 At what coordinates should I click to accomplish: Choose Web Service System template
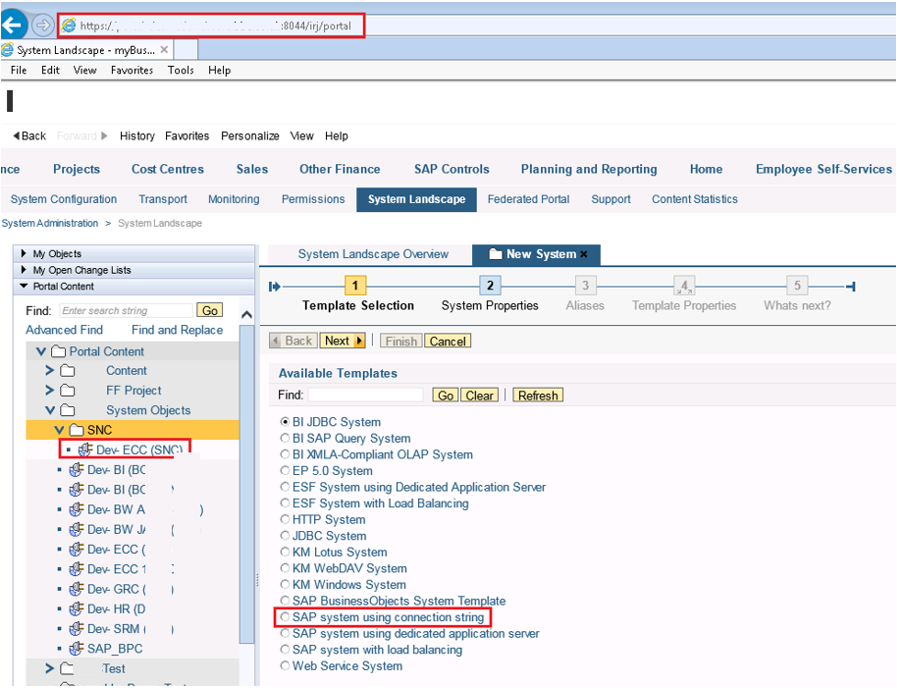285,666
